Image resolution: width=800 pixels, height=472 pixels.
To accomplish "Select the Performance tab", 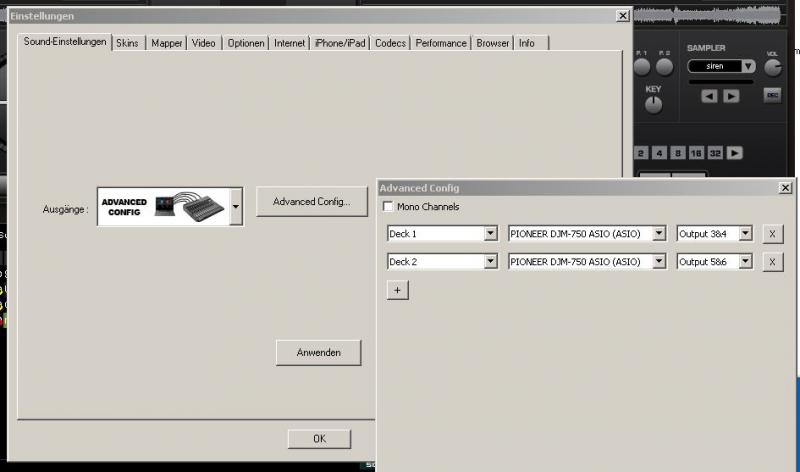I will pyautogui.click(x=441, y=43).
